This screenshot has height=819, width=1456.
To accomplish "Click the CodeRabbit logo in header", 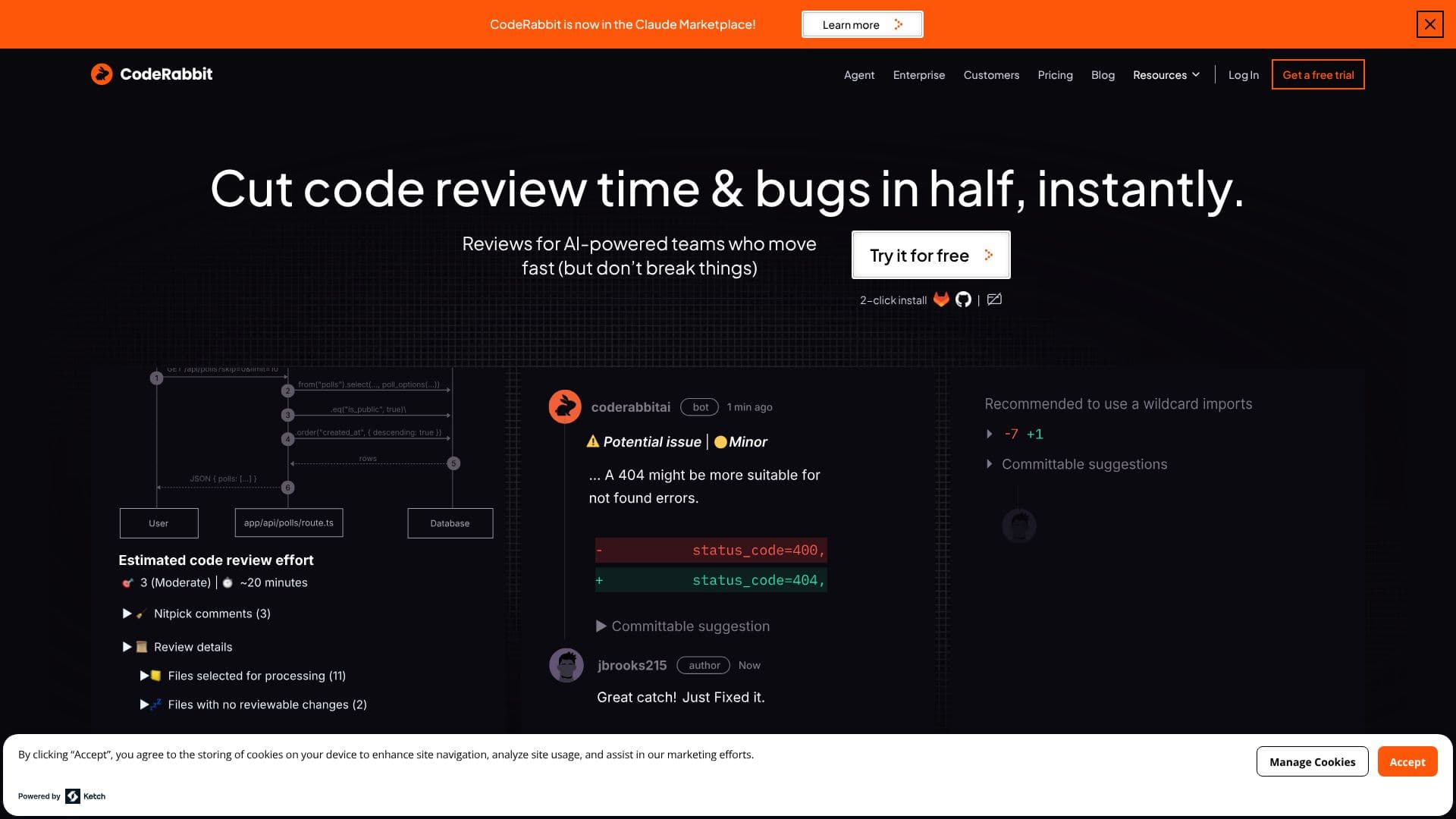I will click(x=152, y=74).
